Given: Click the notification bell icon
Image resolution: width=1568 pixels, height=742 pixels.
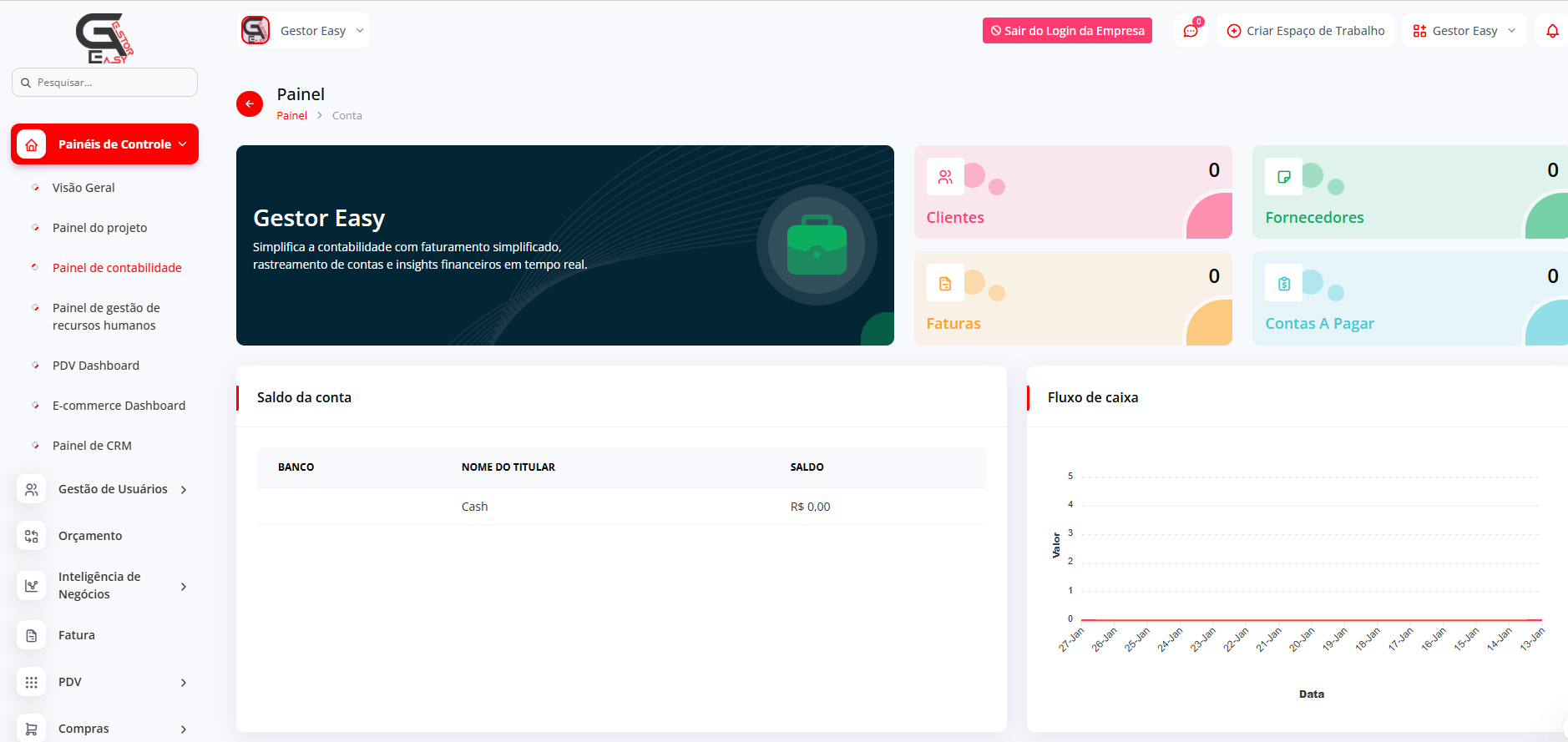Looking at the screenshot, I should 1552,31.
